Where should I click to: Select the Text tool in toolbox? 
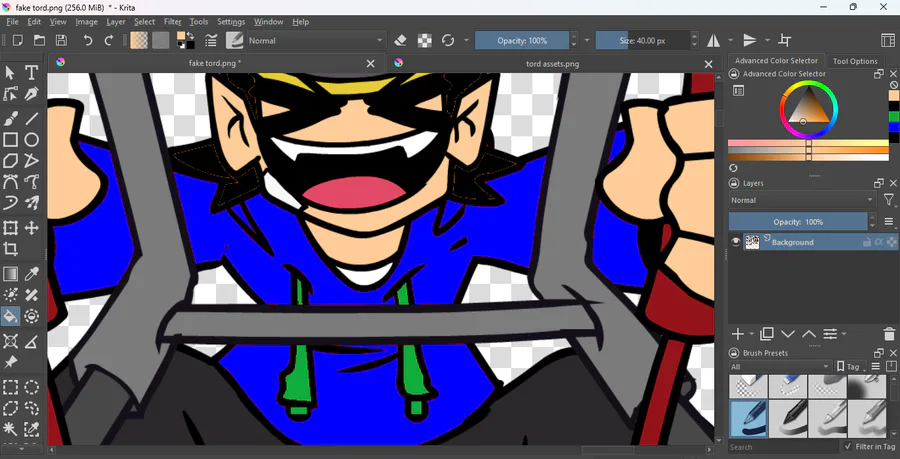point(32,72)
